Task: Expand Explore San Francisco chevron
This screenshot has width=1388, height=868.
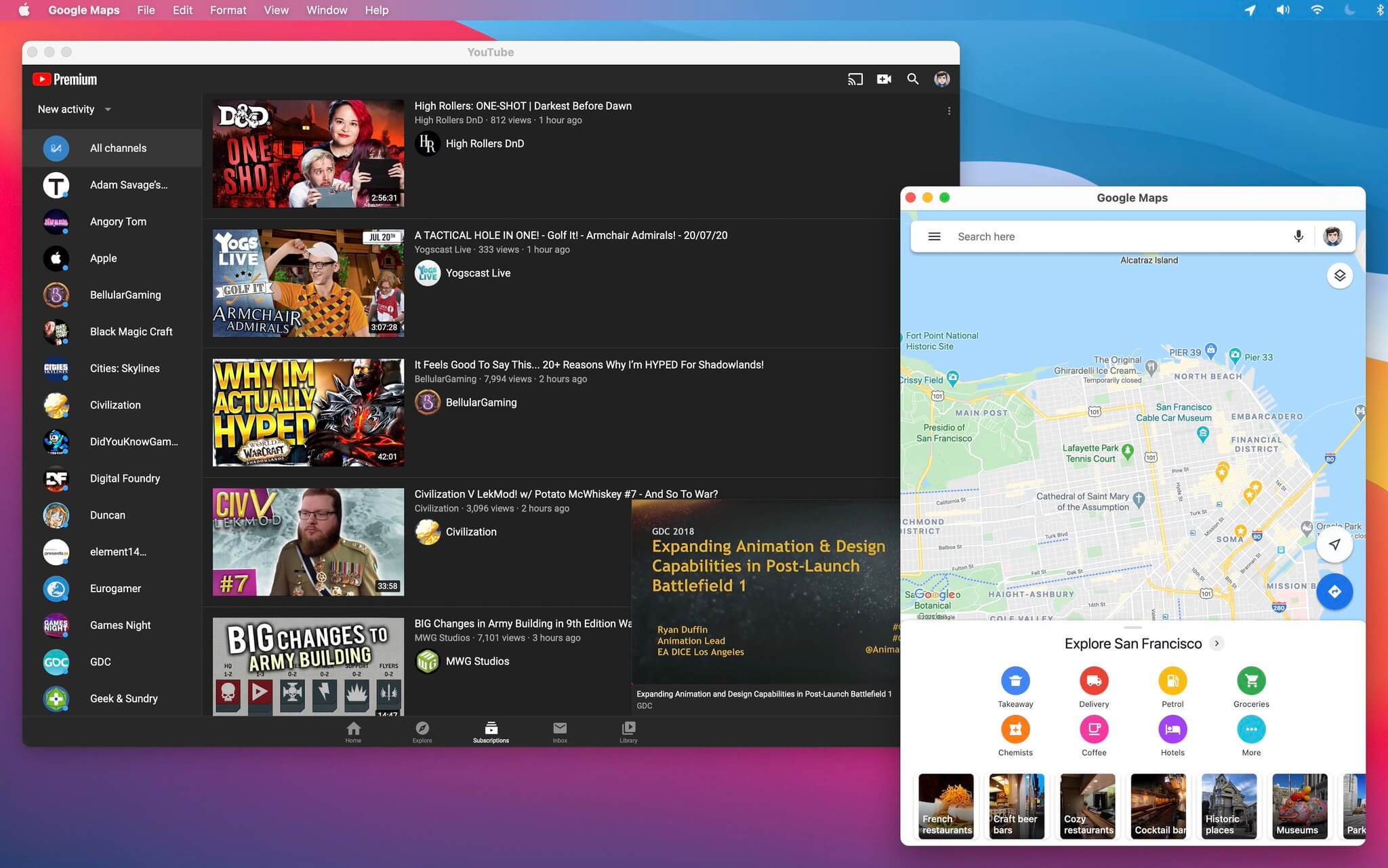Action: tap(1217, 643)
